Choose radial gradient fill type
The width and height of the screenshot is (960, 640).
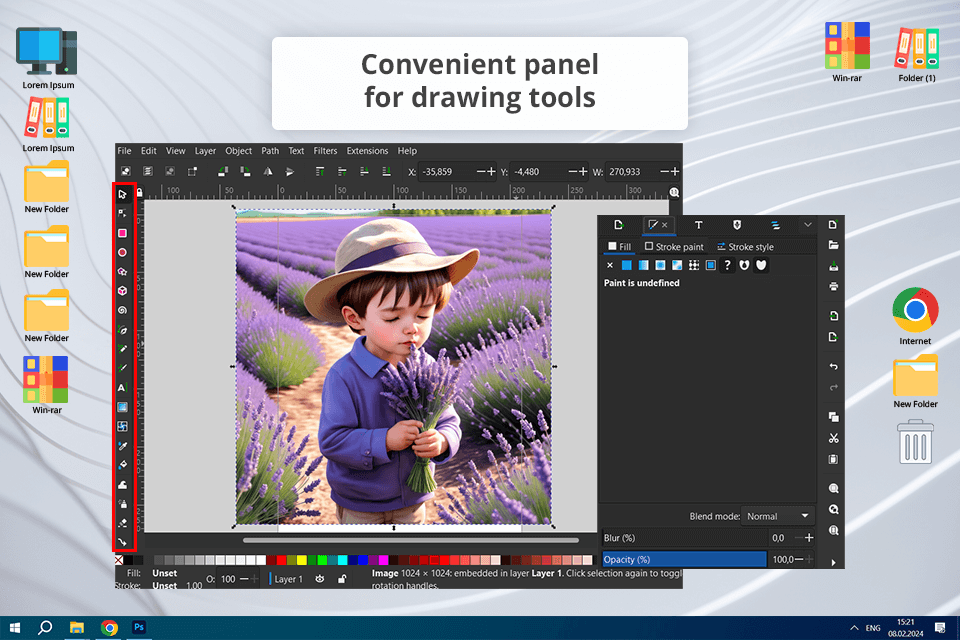click(x=660, y=265)
